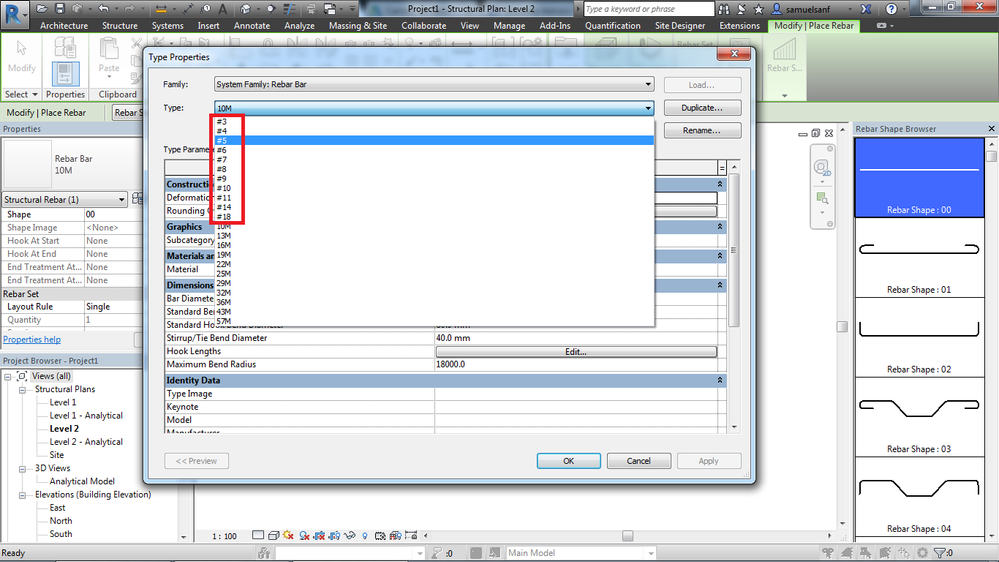
Task: Click Cancel in Type Properties dialog
Action: 638,461
